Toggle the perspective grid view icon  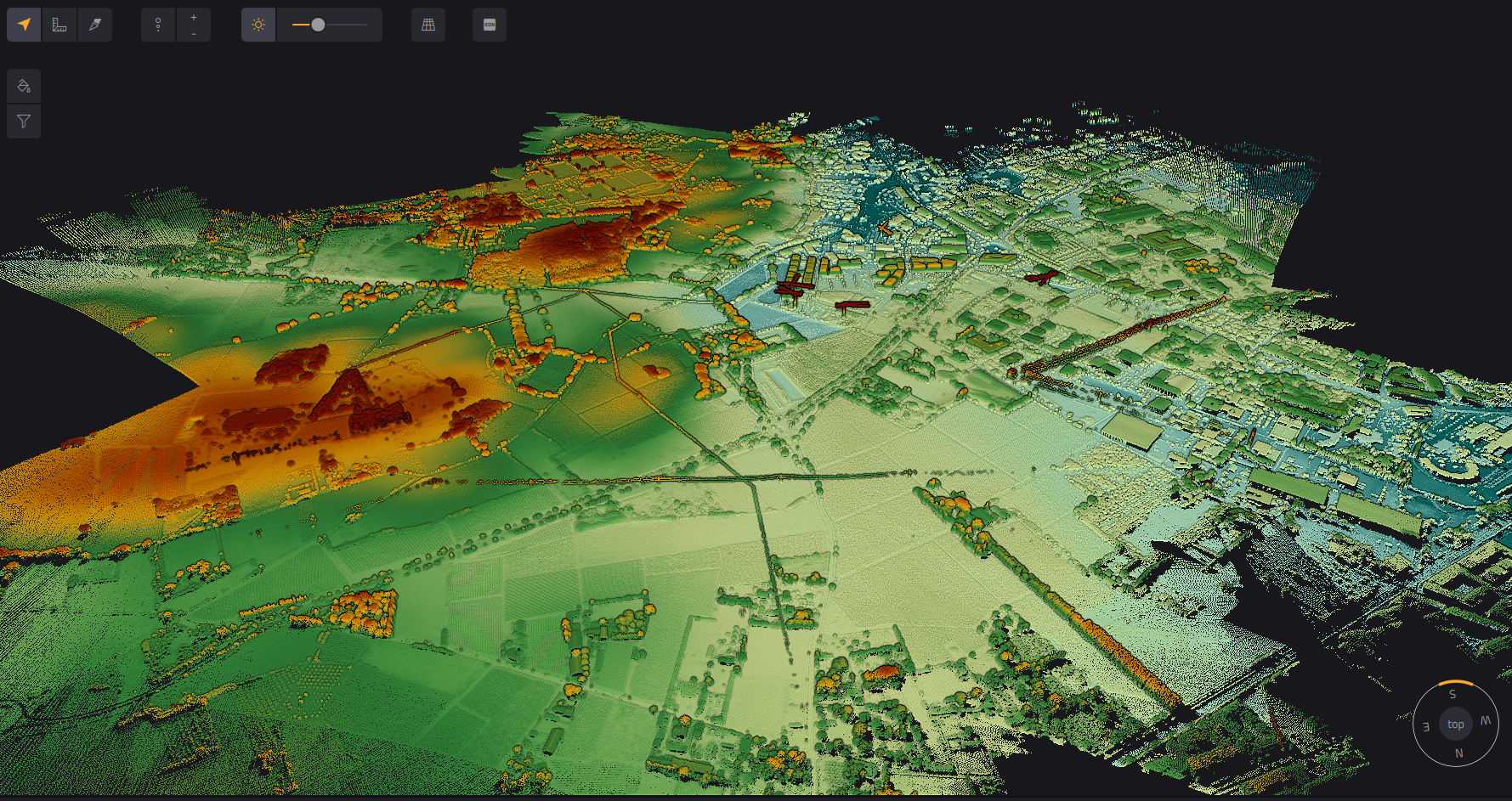428,25
